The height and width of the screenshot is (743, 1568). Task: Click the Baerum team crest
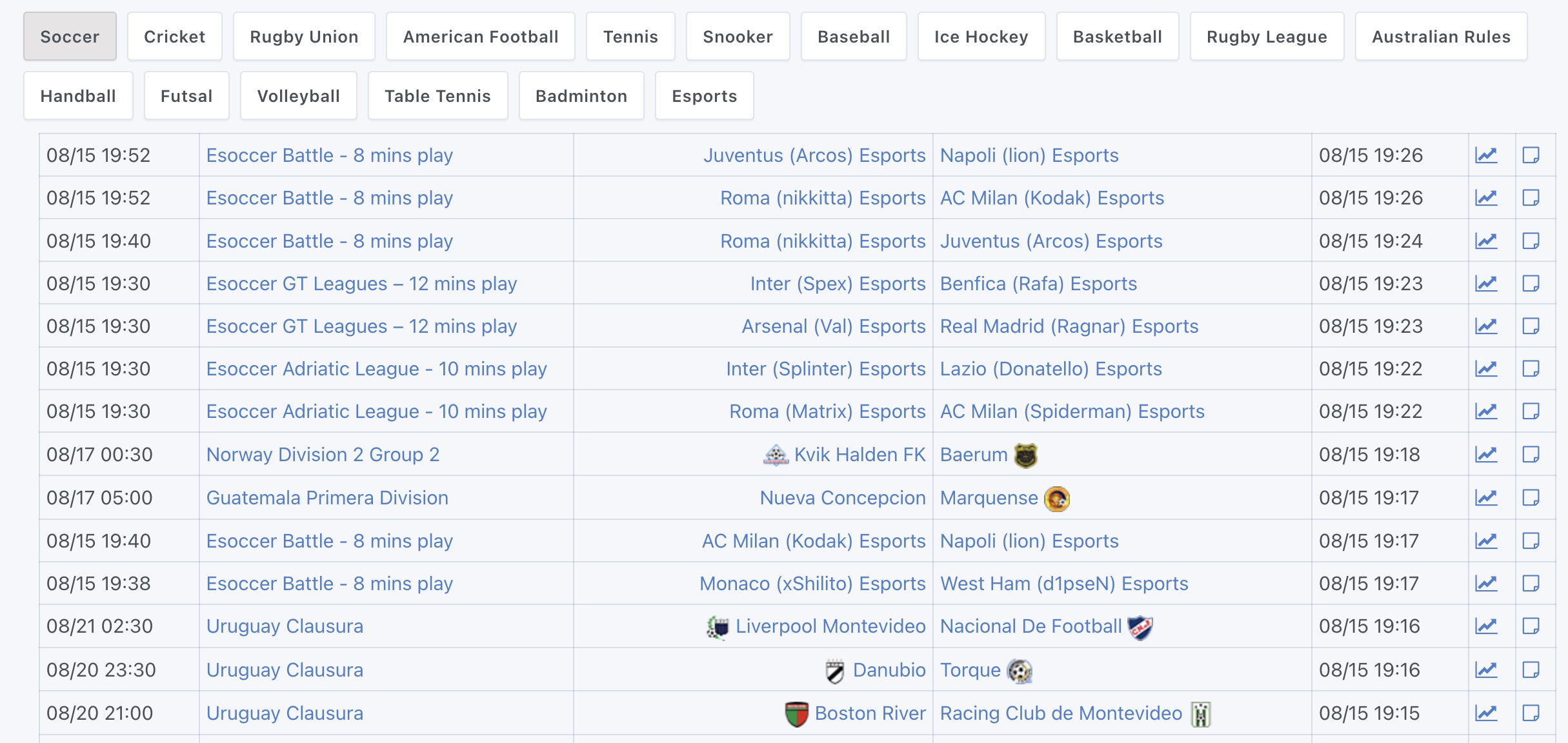1026,455
